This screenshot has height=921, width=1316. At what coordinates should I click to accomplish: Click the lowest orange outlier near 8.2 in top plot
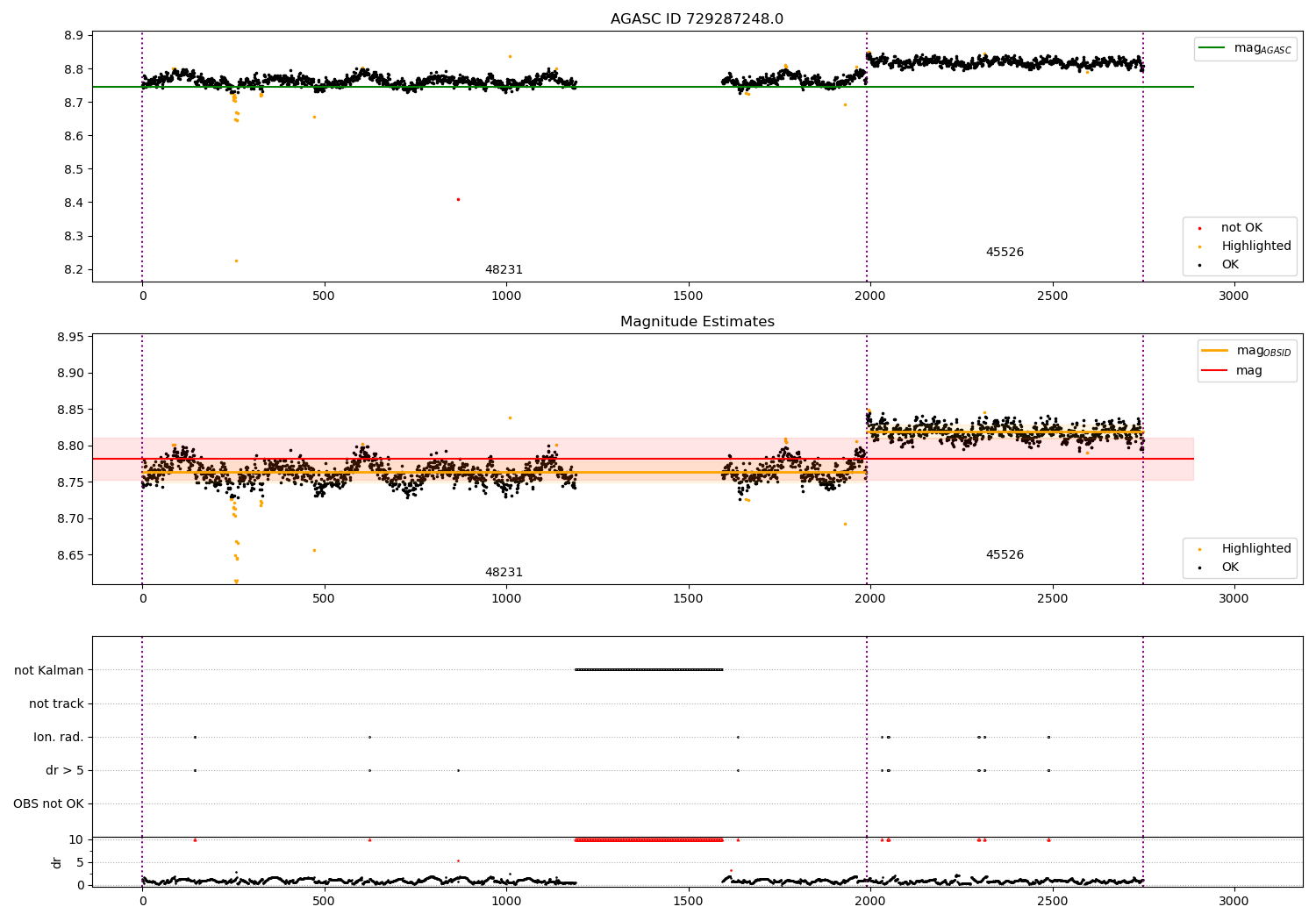(x=236, y=261)
